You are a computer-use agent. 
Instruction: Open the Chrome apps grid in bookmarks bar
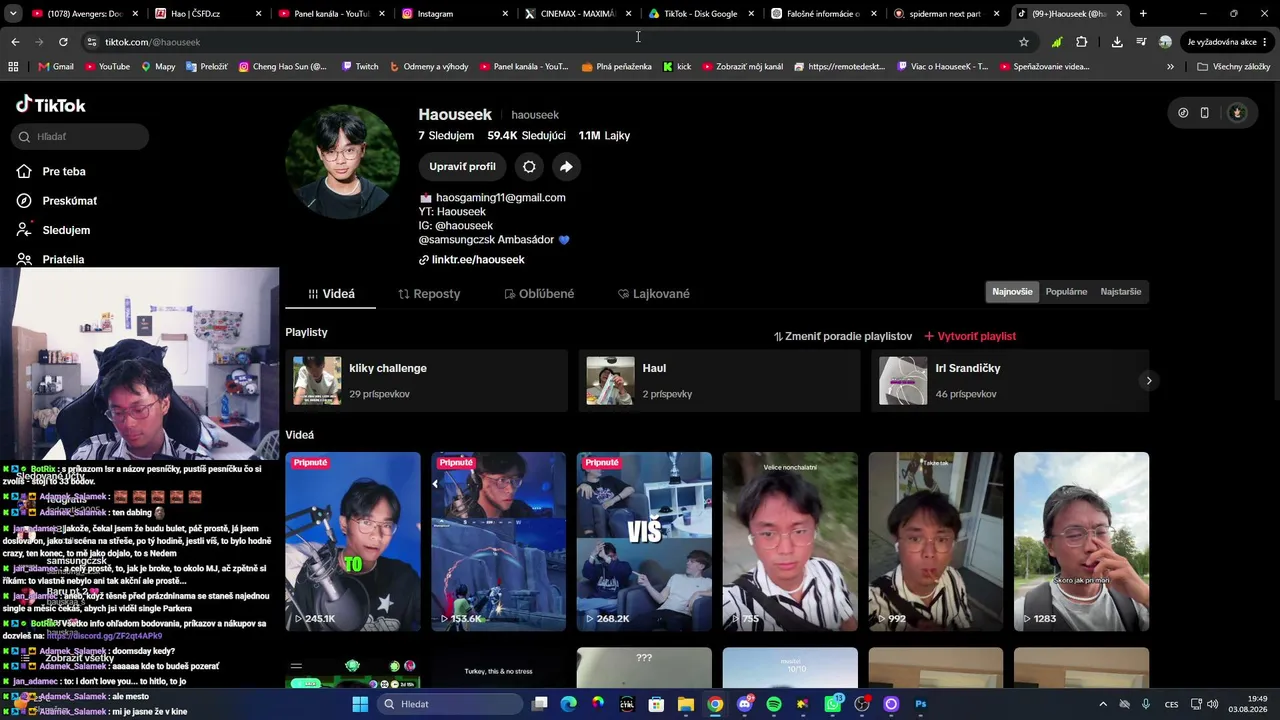pyautogui.click(x=13, y=67)
